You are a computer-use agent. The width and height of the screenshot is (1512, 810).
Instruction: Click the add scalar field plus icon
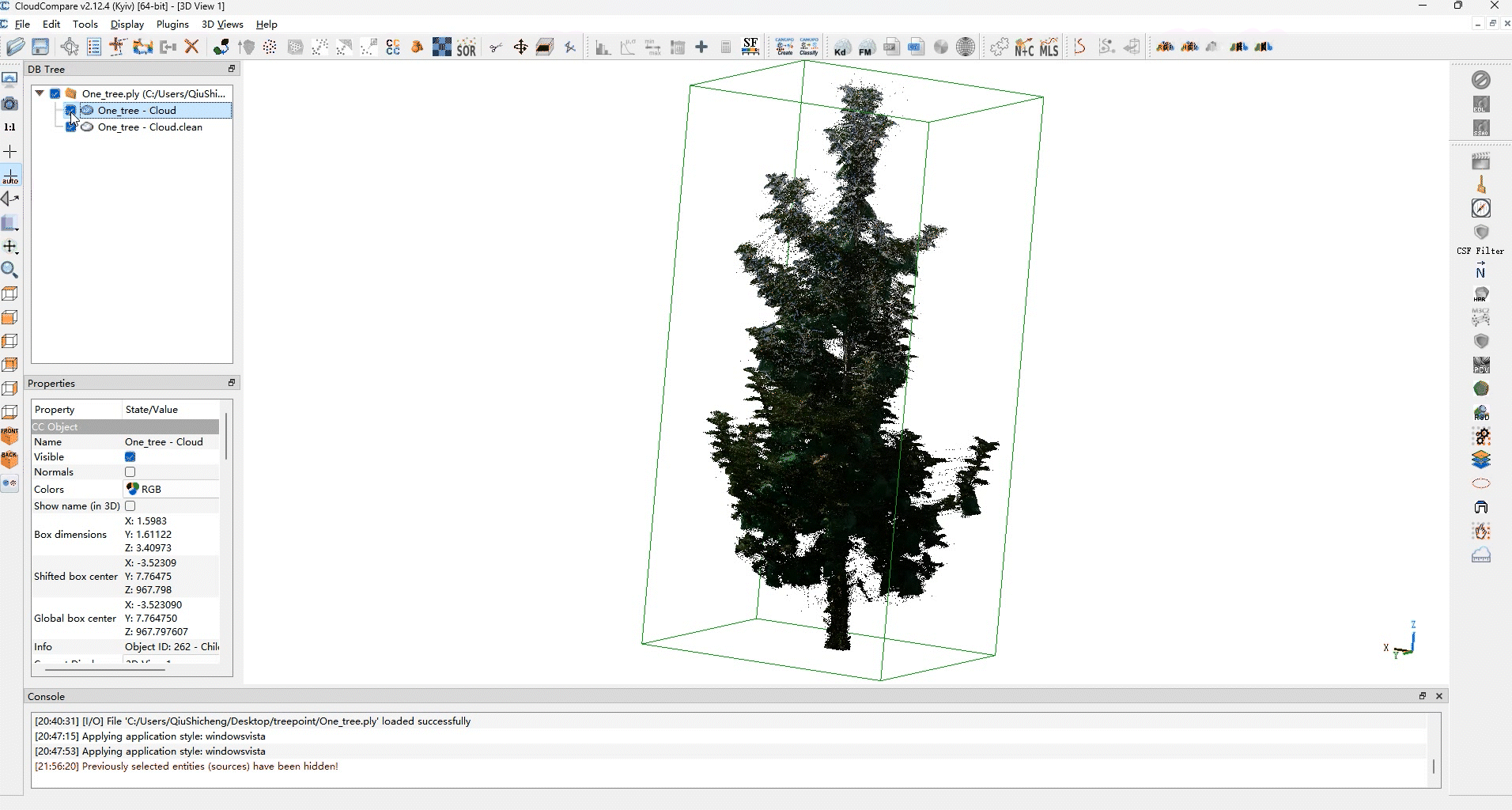pyautogui.click(x=701, y=47)
